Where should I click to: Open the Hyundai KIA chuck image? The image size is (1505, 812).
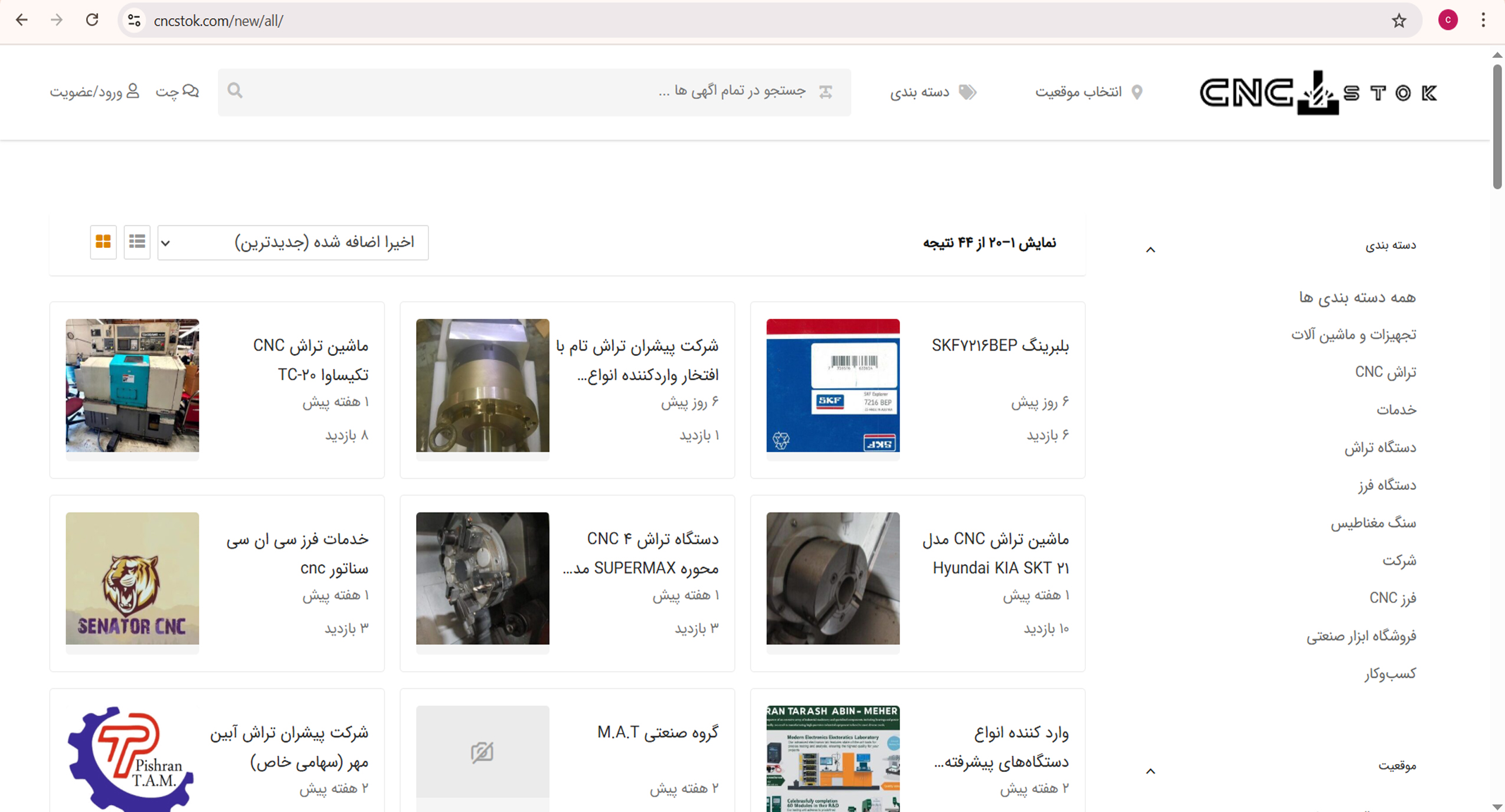pos(833,578)
